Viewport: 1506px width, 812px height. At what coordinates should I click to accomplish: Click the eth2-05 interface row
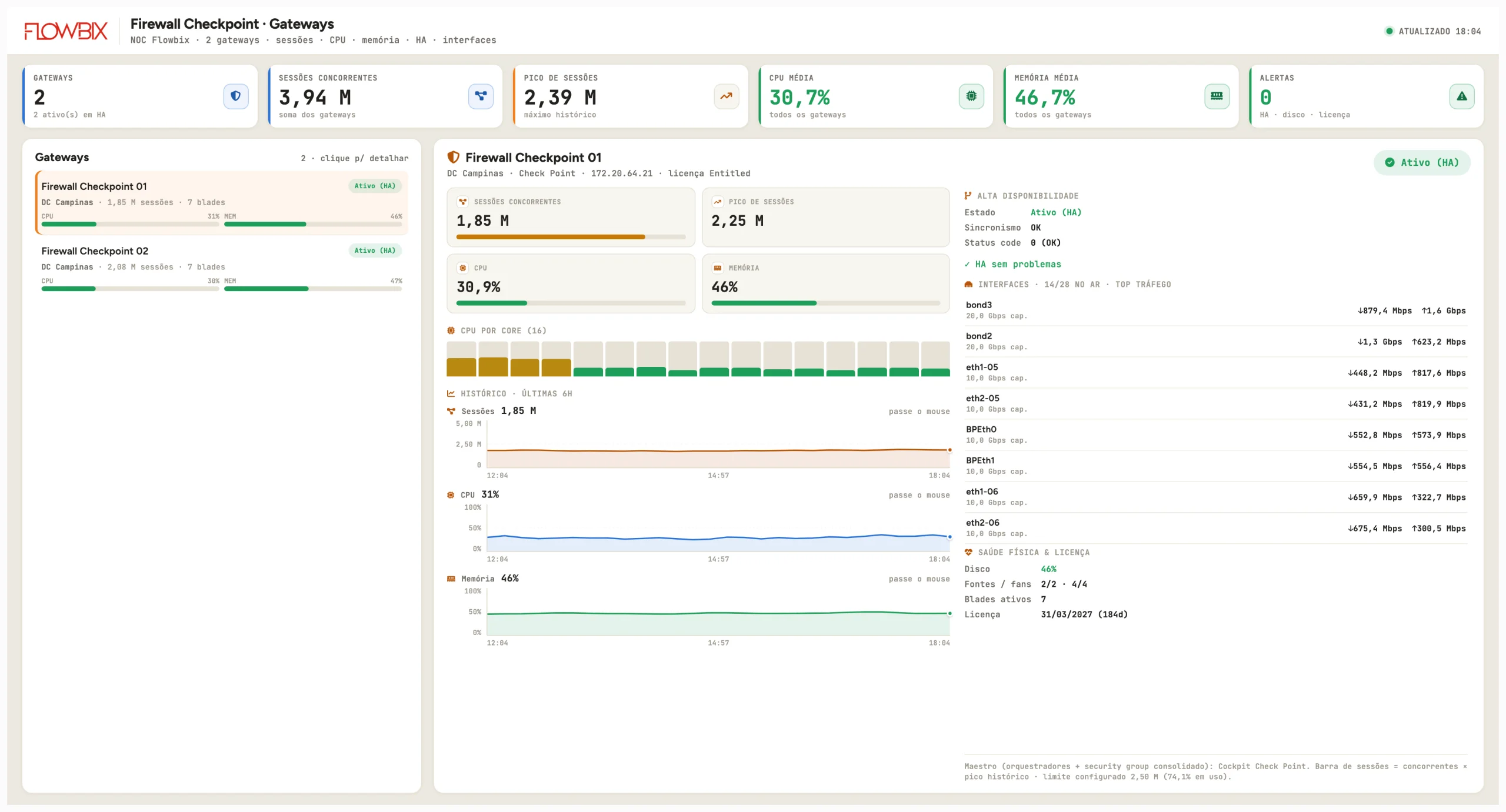(1216, 404)
